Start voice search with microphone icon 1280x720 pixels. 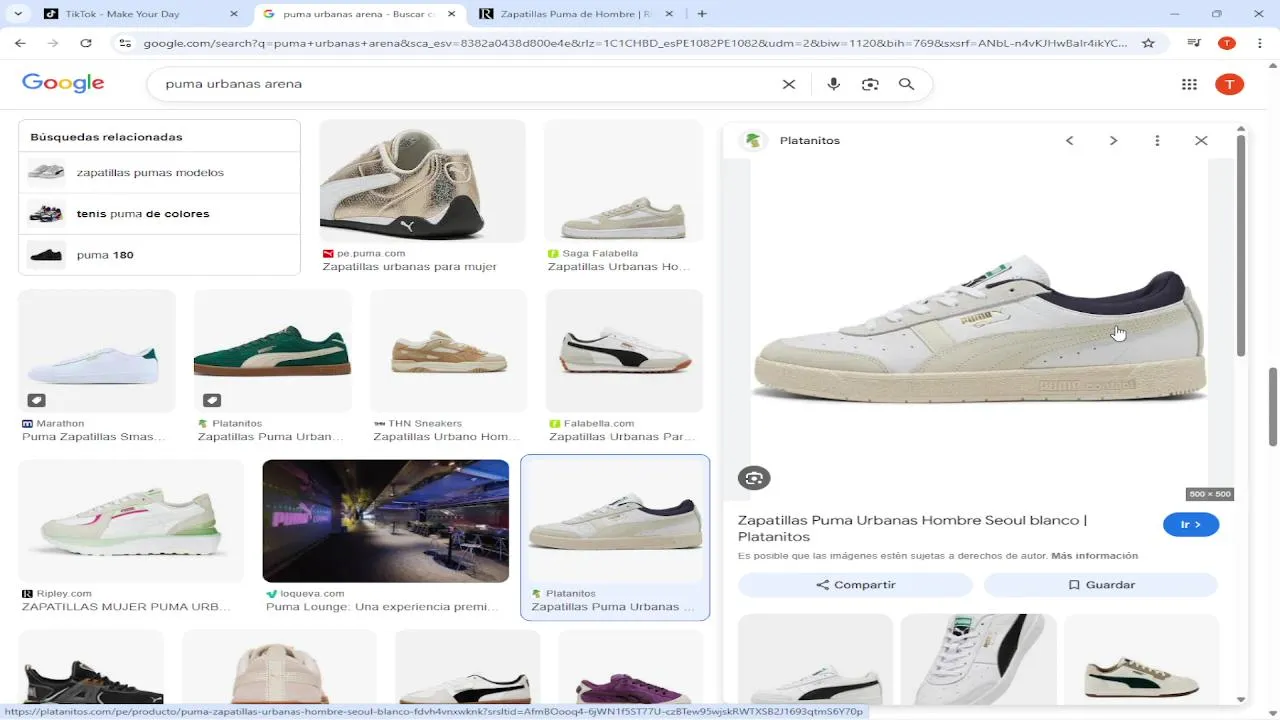[833, 84]
